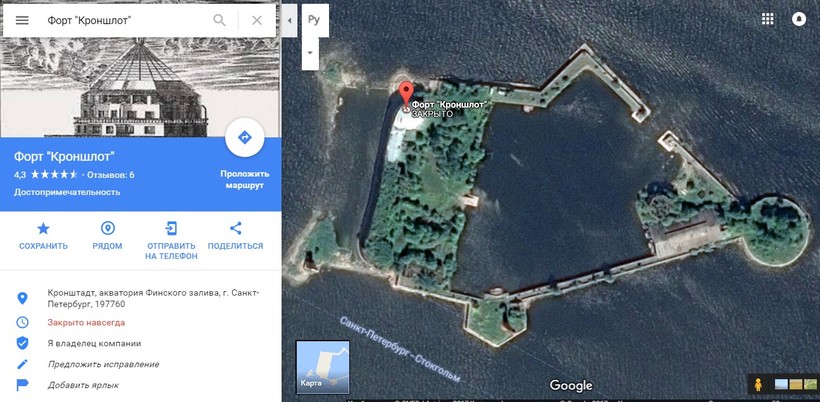Click Предложить исправление link
Image resolution: width=820 pixels, height=402 pixels.
(x=103, y=364)
